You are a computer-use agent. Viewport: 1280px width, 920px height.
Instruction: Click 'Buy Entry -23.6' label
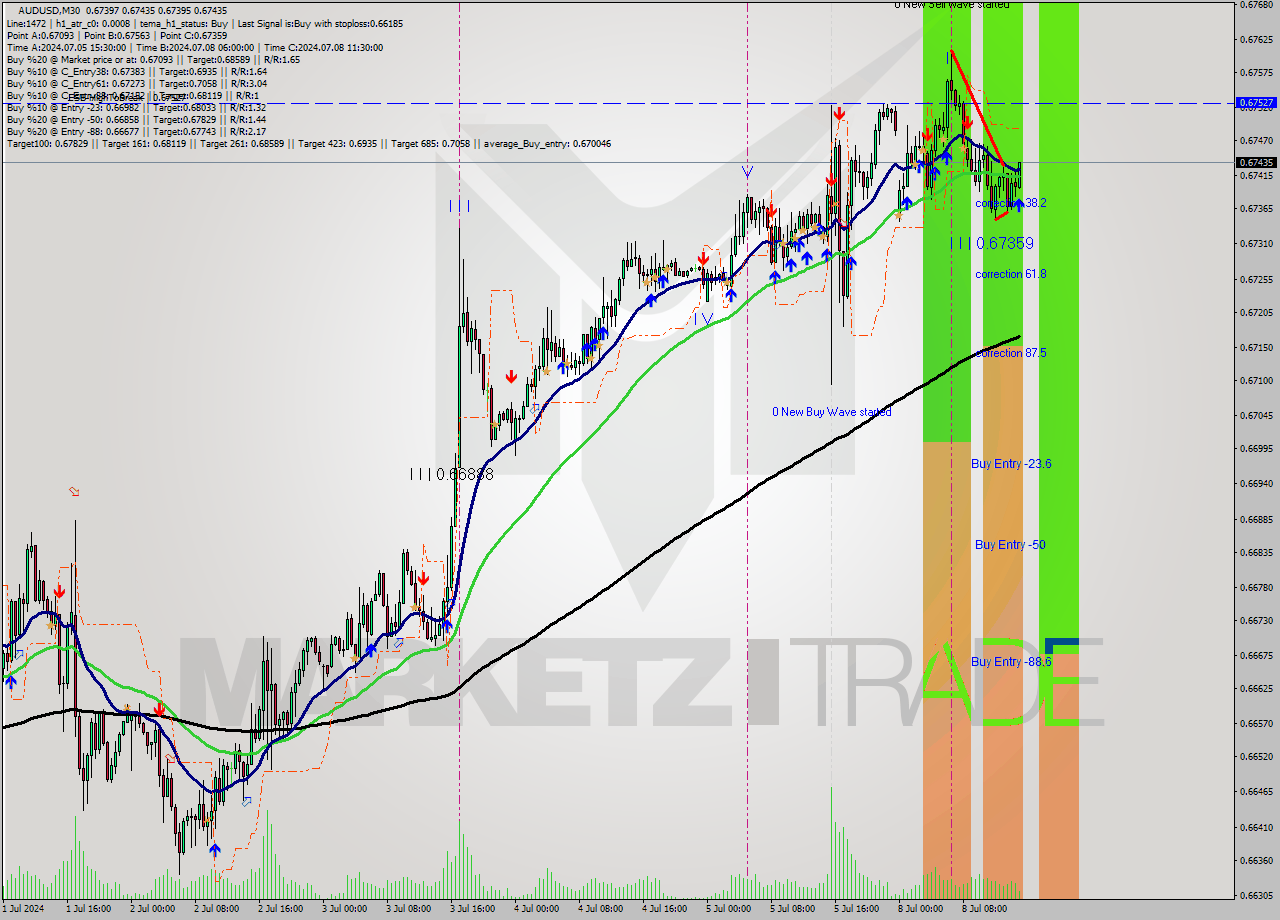[1011, 464]
